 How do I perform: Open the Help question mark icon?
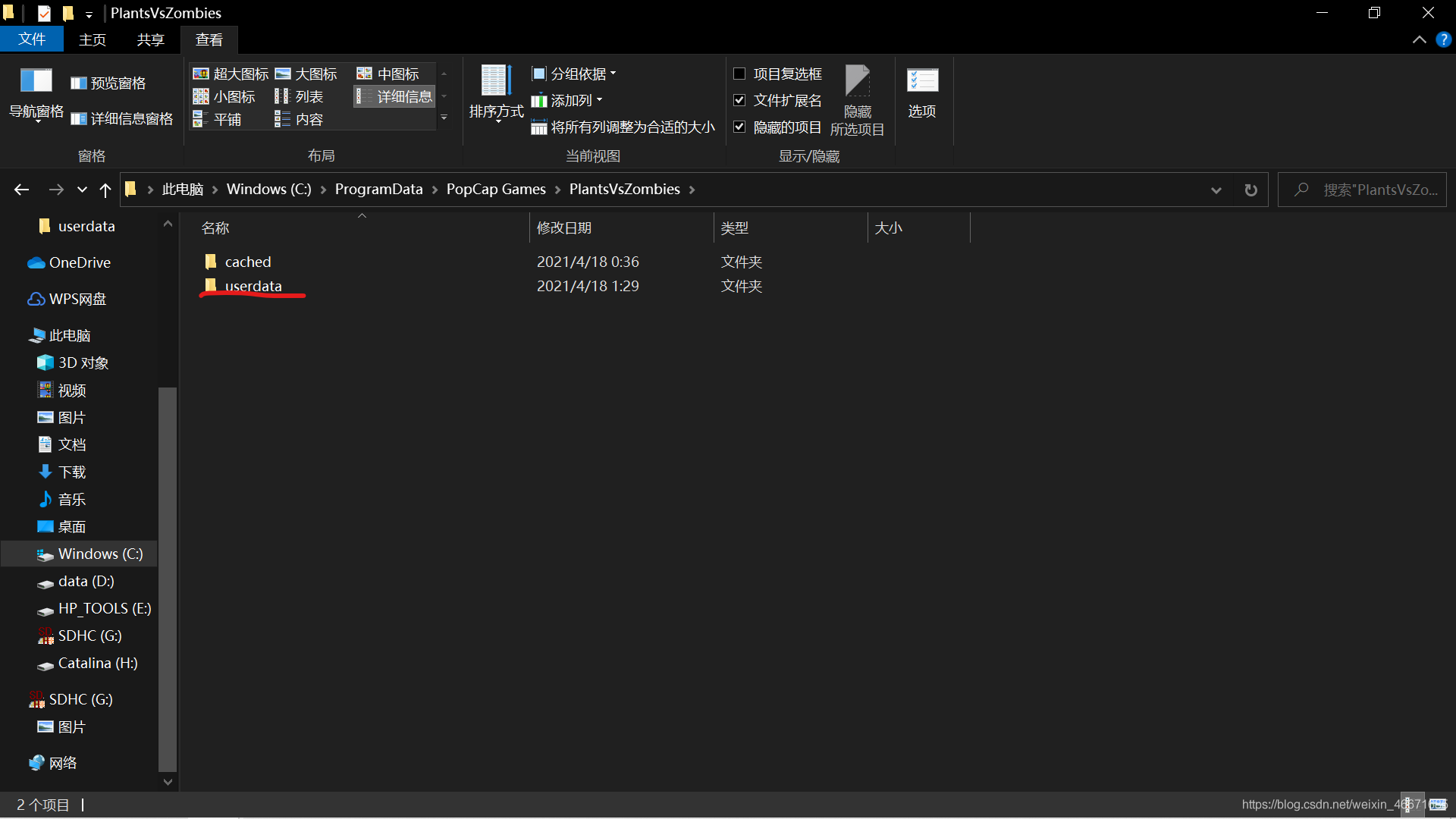[1443, 39]
